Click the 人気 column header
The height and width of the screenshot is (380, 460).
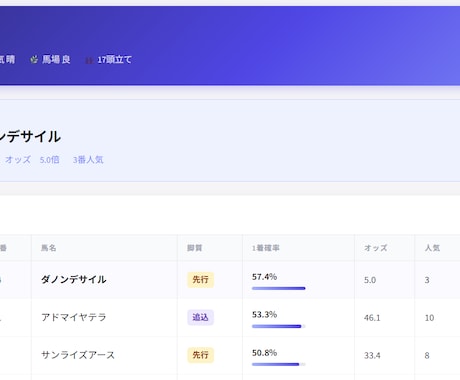pos(432,248)
